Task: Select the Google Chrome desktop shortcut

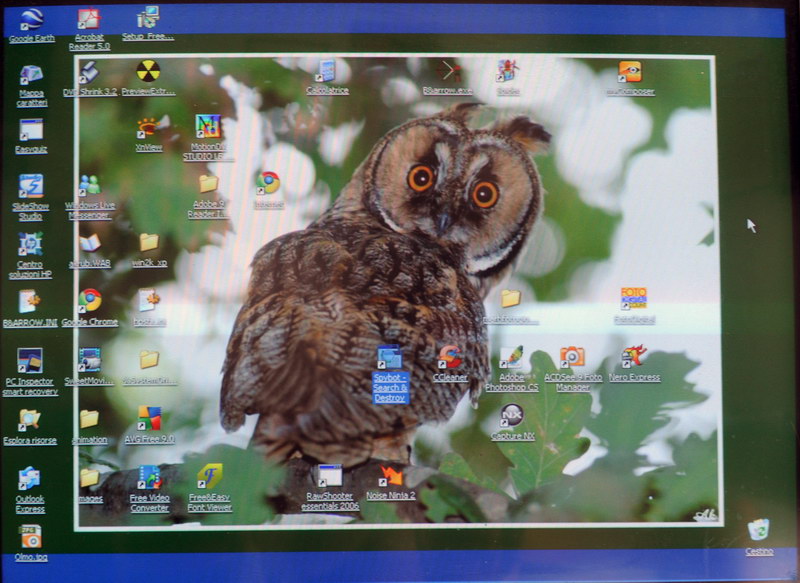Action: (x=90, y=300)
